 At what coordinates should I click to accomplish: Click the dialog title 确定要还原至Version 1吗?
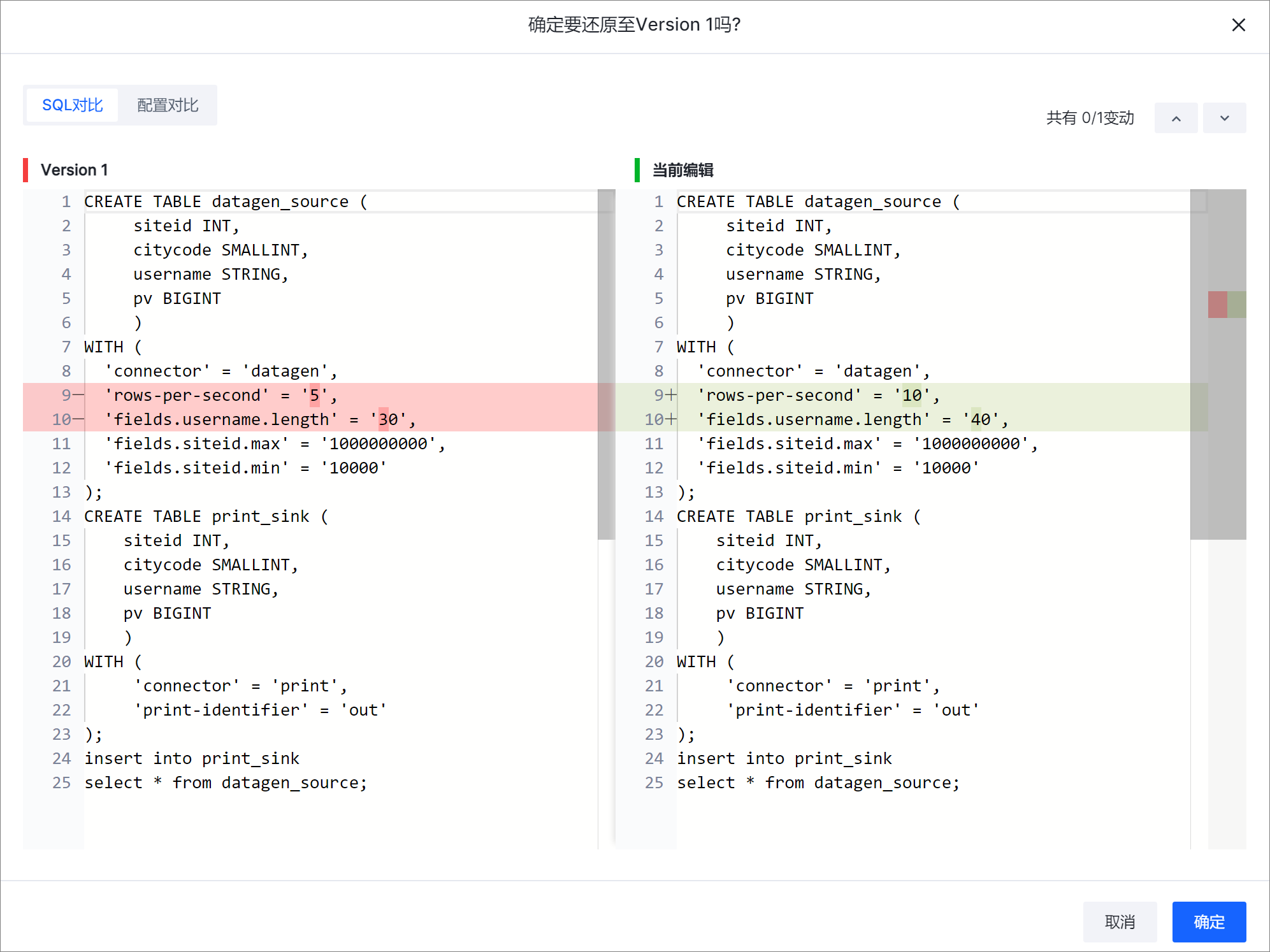click(635, 25)
